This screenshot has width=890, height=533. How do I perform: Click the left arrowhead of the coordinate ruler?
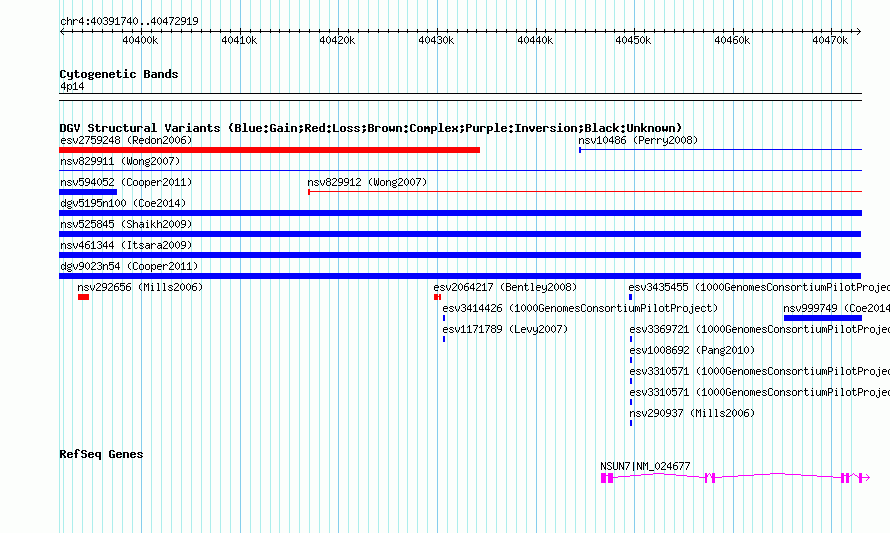pyautogui.click(x=62, y=31)
